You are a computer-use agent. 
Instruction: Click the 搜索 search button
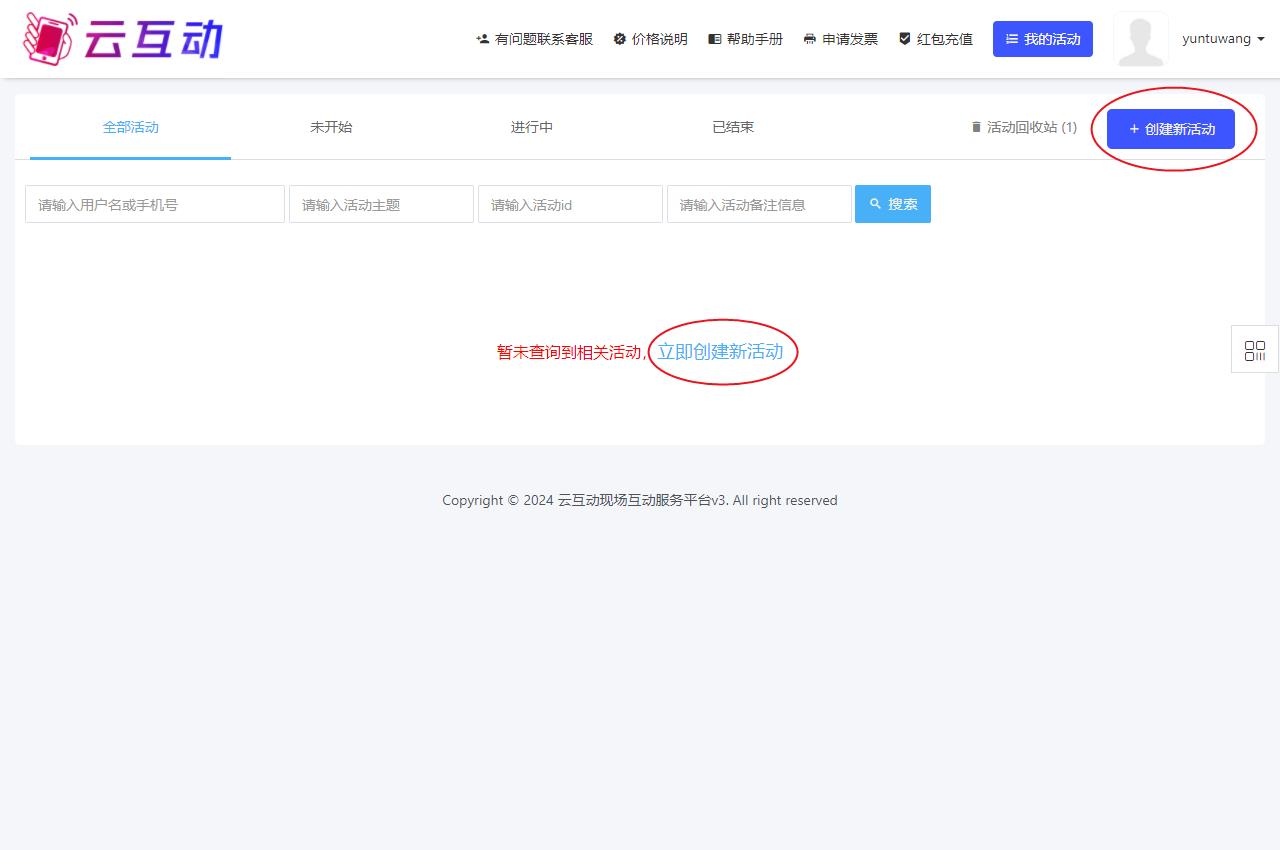[x=892, y=204]
